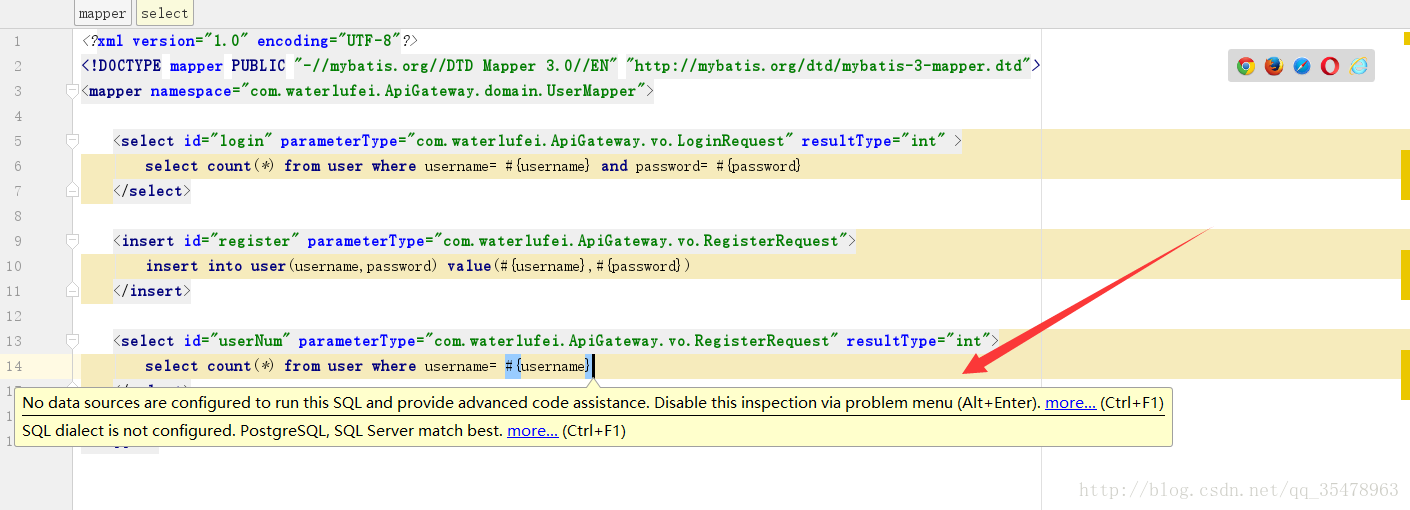Click 'insert into user' SQL text
This screenshot has width=1410, height=510.
click(215, 266)
